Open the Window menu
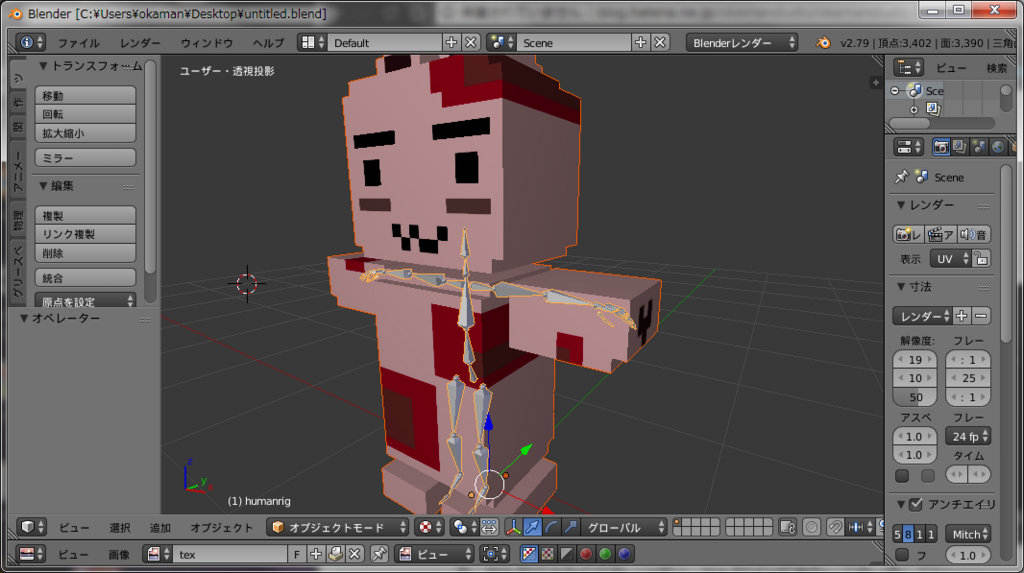The width and height of the screenshot is (1024, 573). click(206, 42)
